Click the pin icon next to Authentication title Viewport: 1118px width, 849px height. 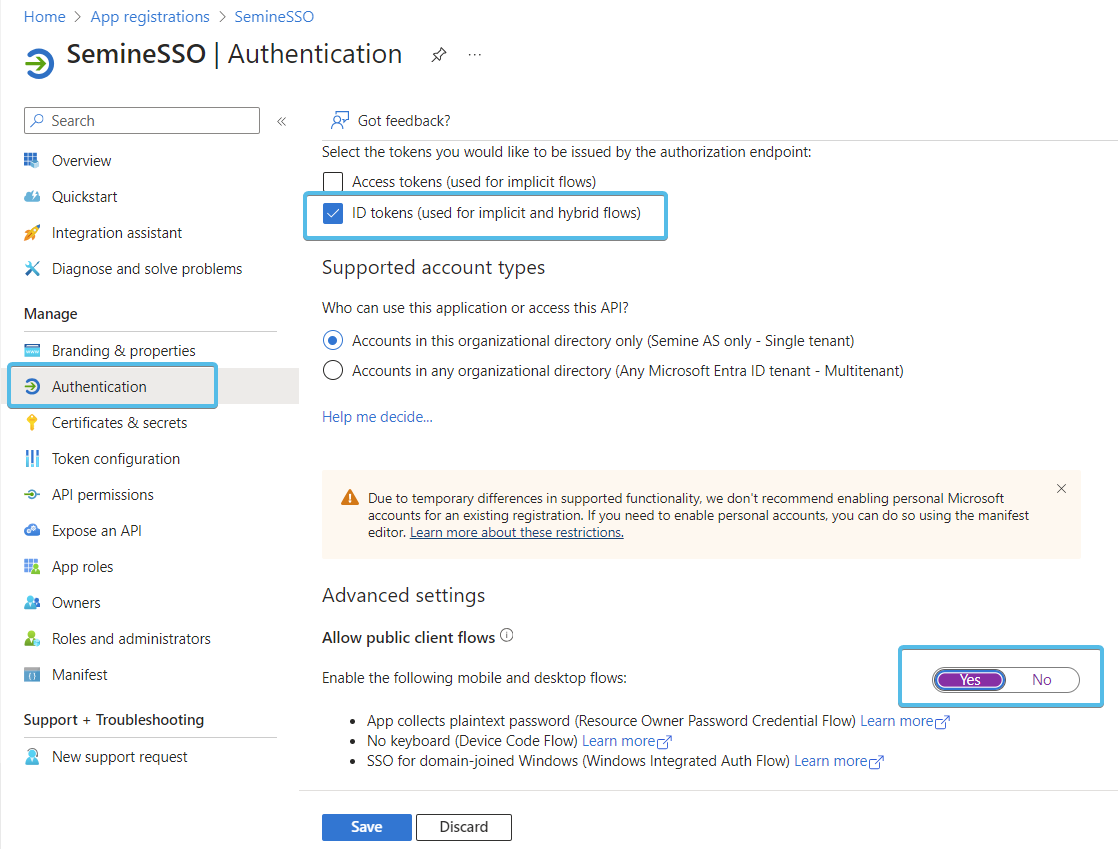click(438, 55)
